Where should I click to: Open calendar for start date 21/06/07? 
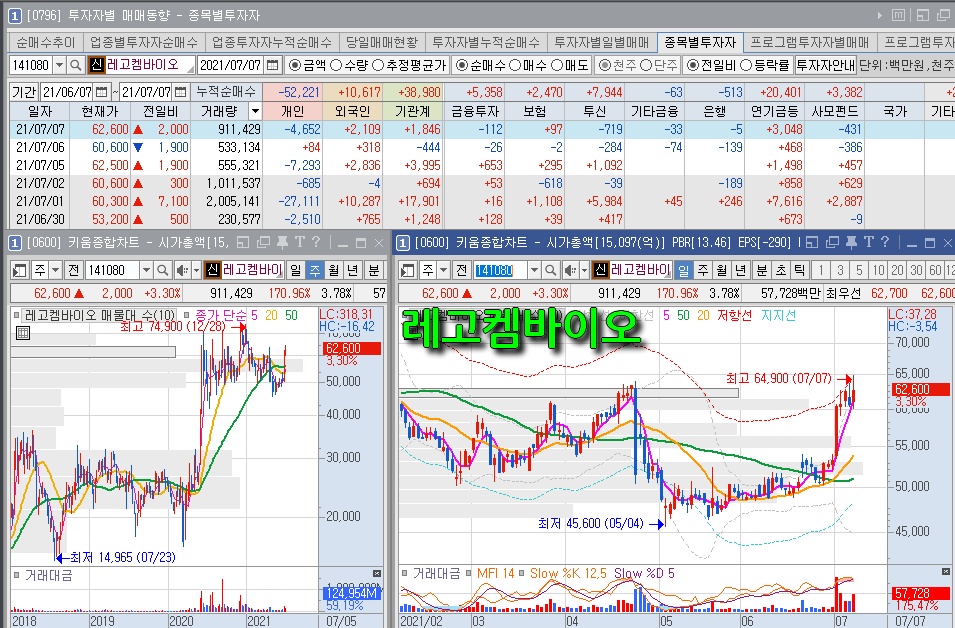(102, 93)
